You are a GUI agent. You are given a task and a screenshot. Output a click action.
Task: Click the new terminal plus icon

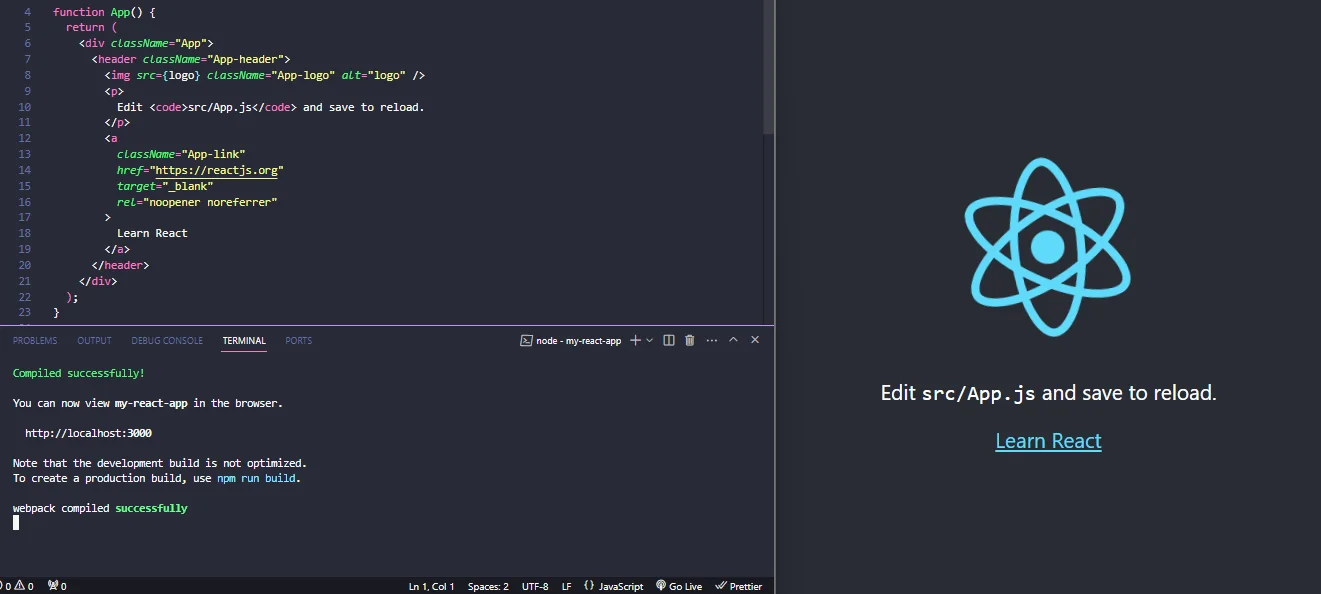tap(635, 340)
